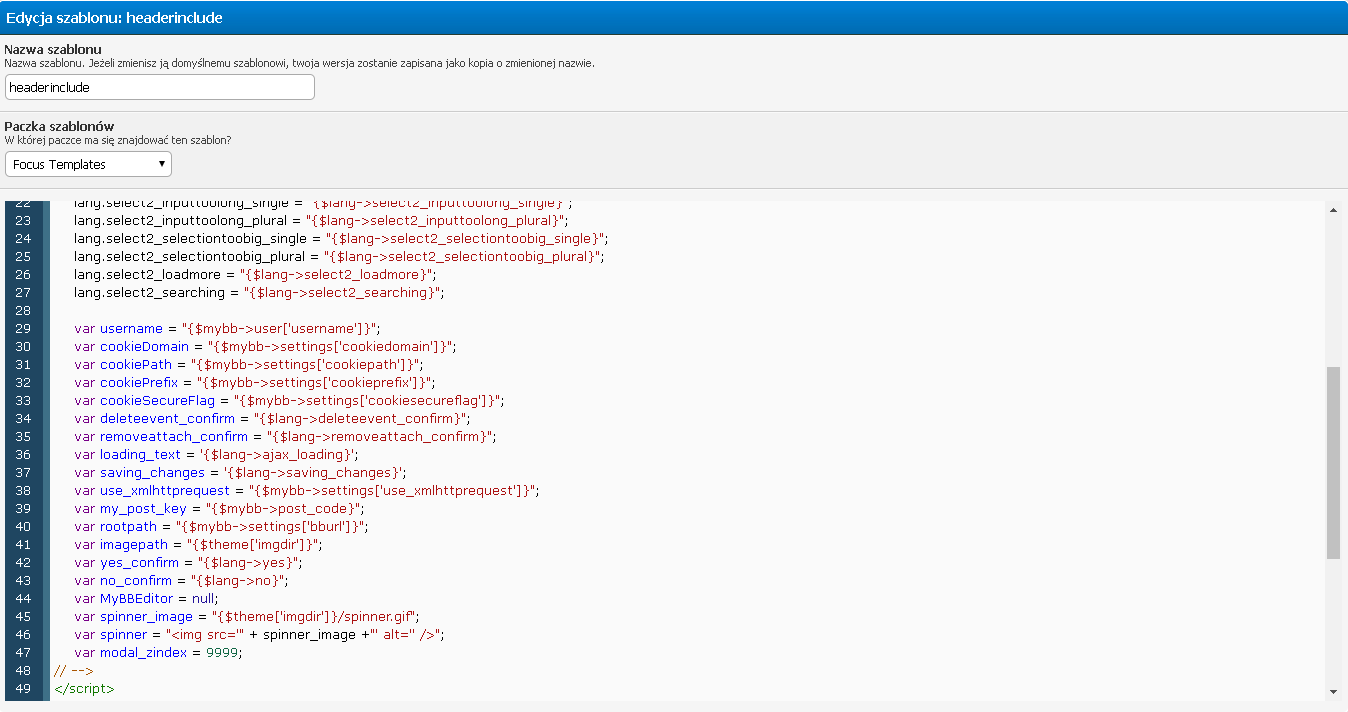Click the template name input field
This screenshot has width=1348, height=712.
160,88
